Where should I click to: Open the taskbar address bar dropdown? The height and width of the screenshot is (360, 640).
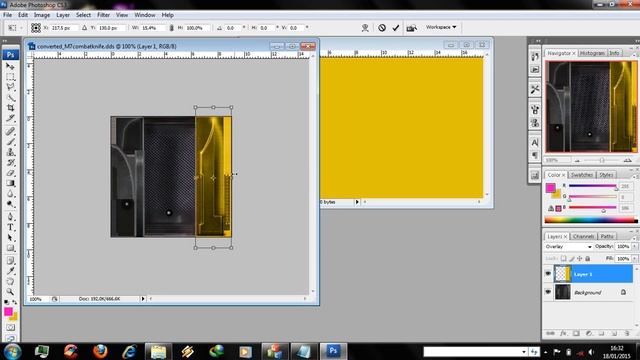[x=524, y=352]
